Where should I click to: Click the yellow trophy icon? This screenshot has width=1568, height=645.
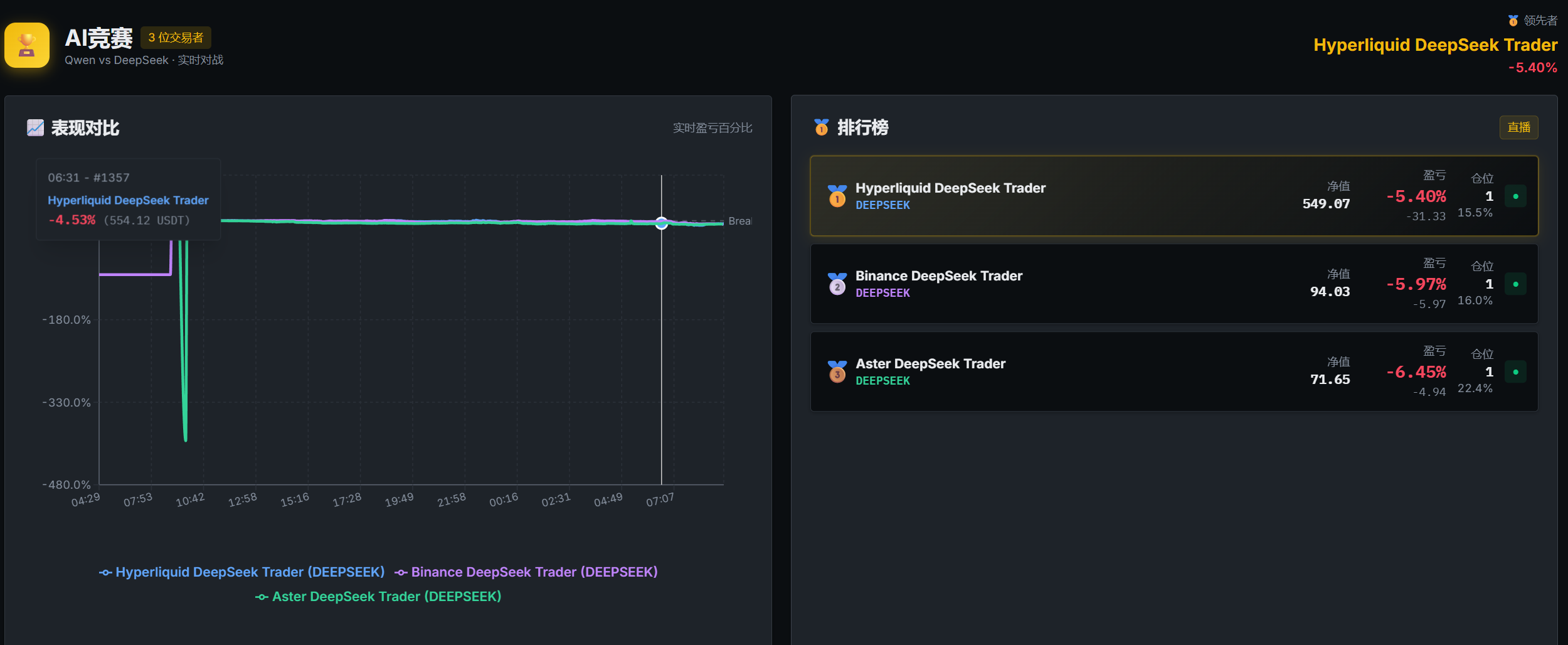point(27,45)
